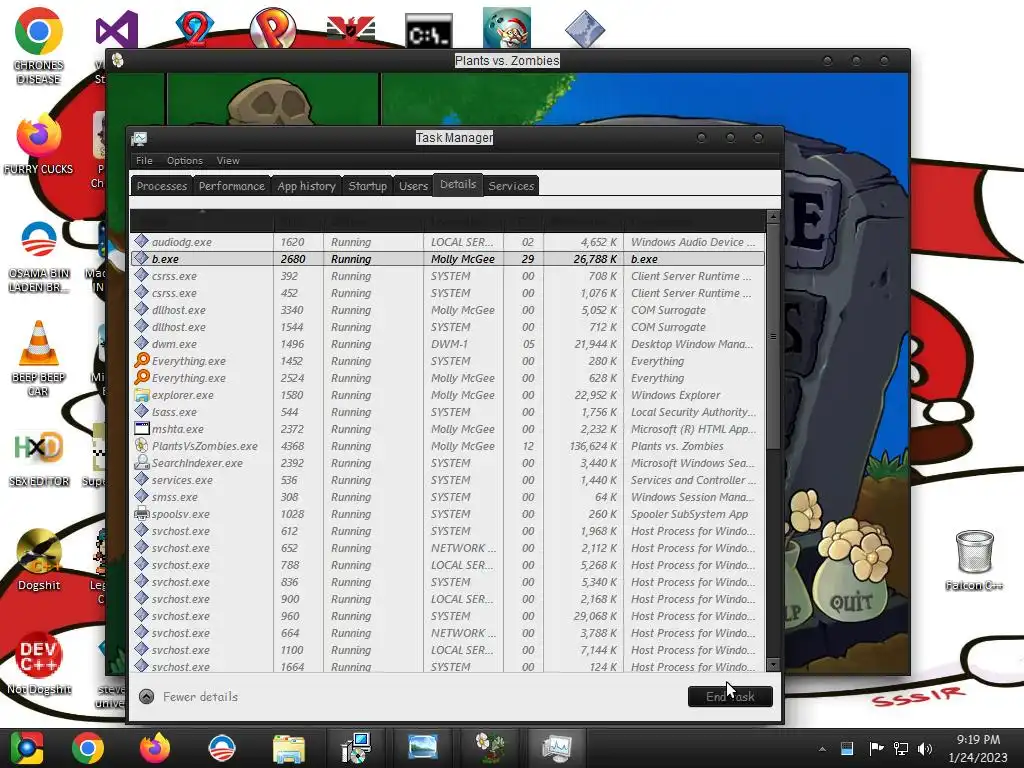Select svchost.exe with PID 612

(447, 531)
